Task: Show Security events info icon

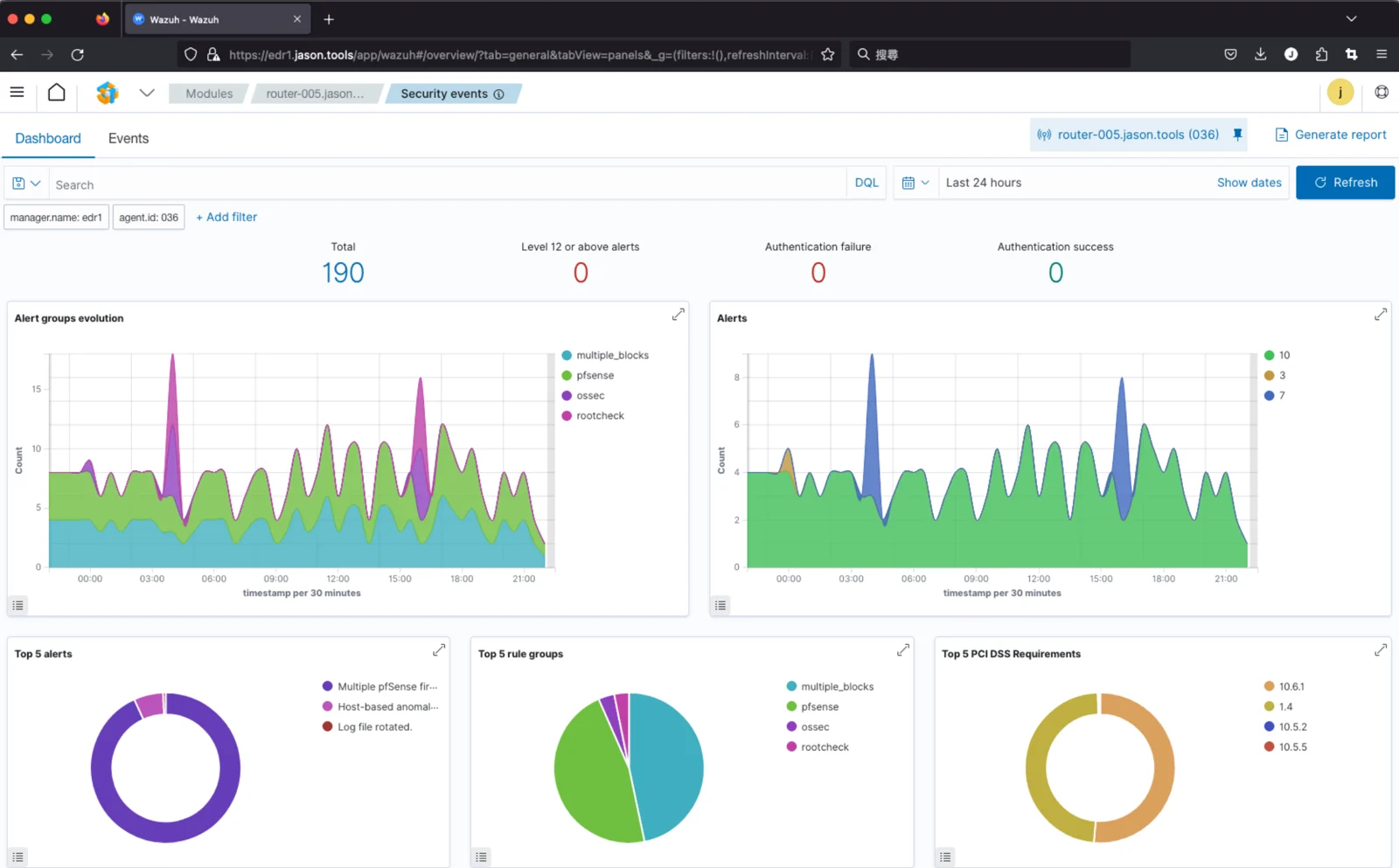Action: pos(498,94)
